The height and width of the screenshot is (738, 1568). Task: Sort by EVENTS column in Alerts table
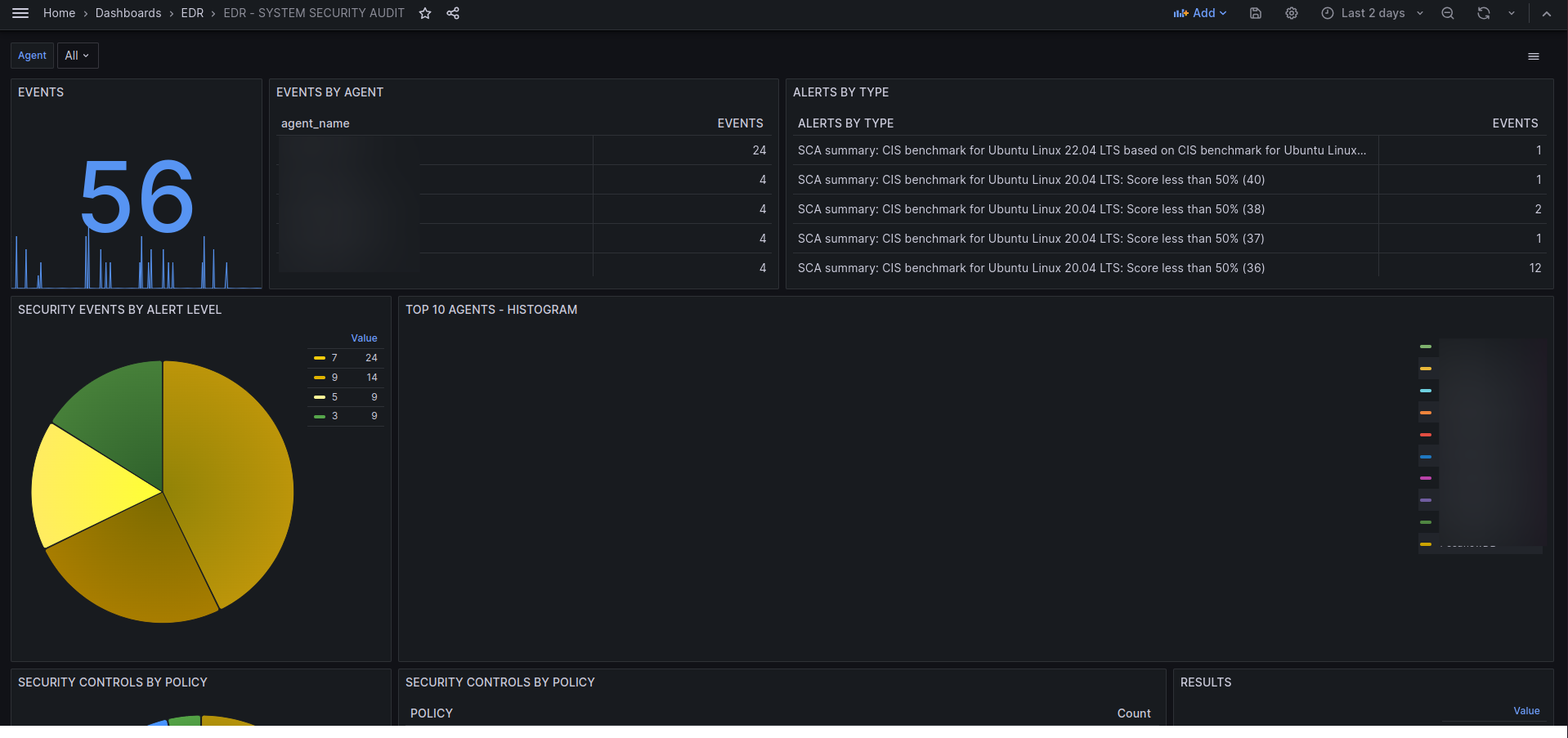pyautogui.click(x=1515, y=123)
